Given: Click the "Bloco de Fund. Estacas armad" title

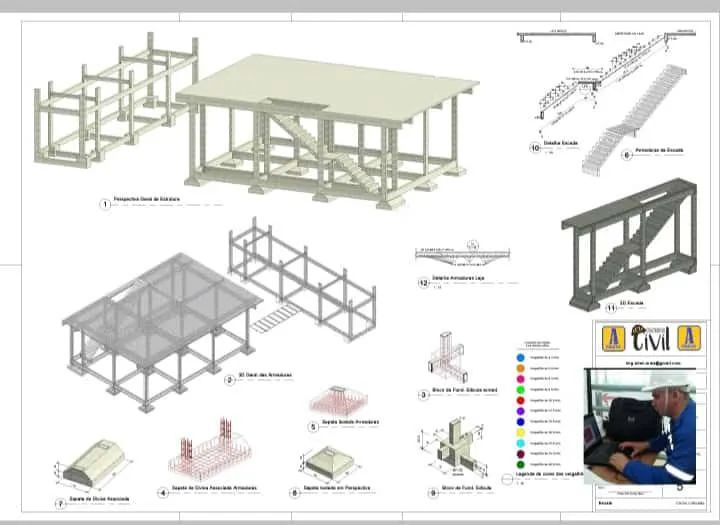Looking at the screenshot, I should click(465, 390).
